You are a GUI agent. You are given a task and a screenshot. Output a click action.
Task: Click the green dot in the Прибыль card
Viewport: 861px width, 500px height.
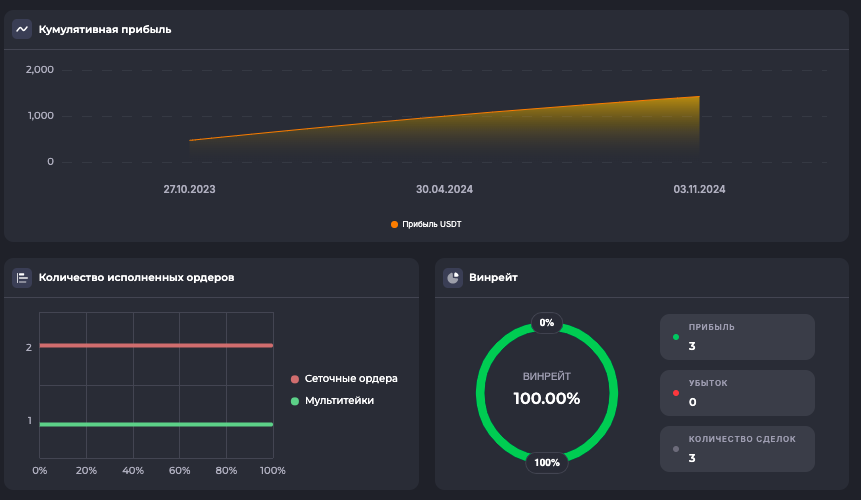pos(676,337)
